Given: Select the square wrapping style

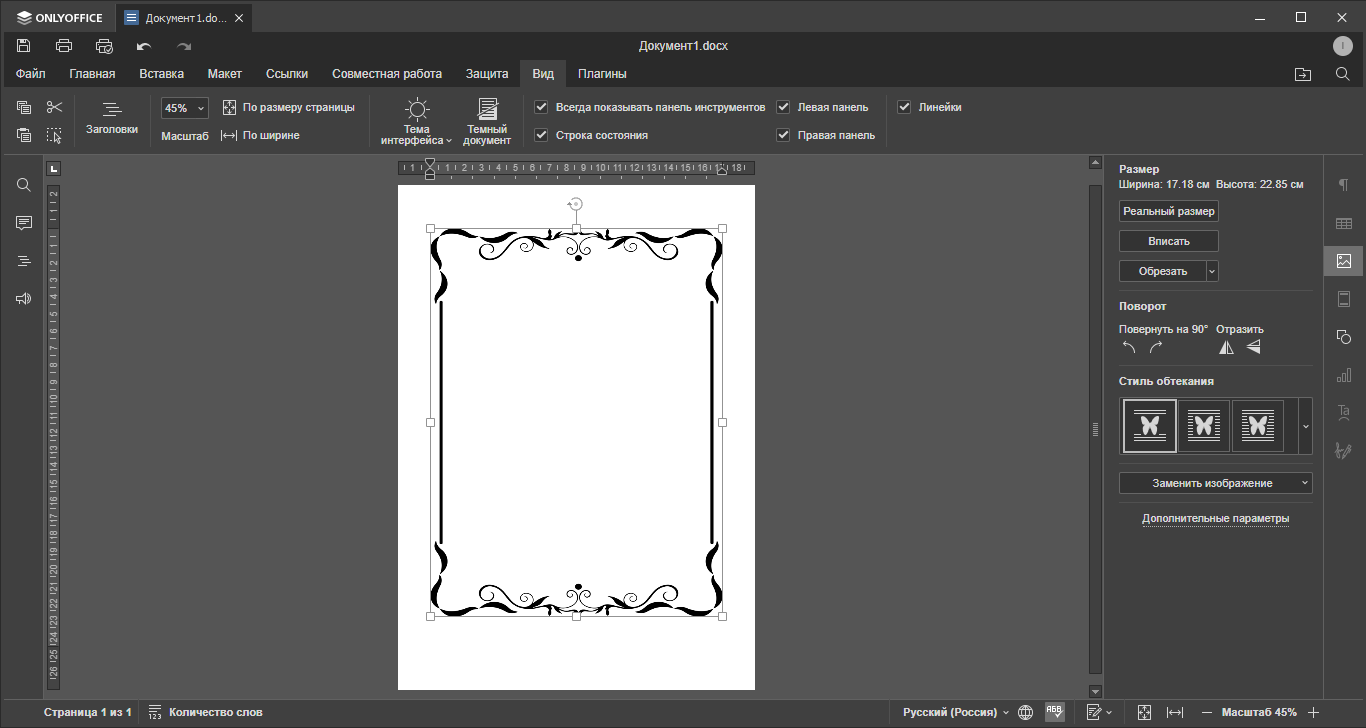Looking at the screenshot, I should [1204, 426].
